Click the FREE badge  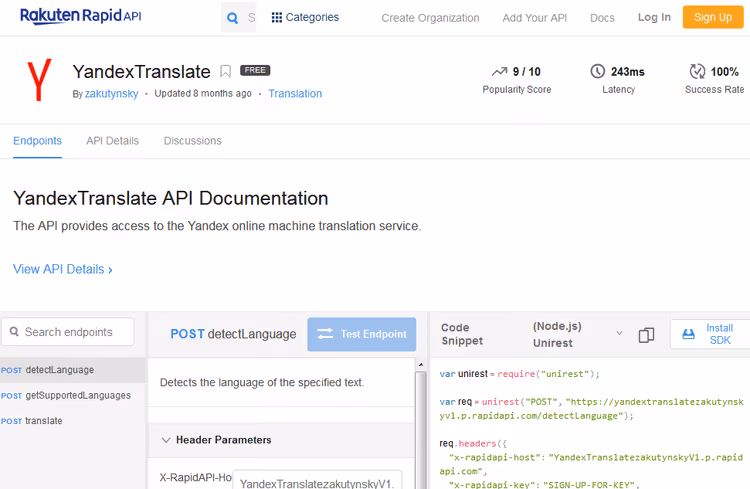pos(255,70)
